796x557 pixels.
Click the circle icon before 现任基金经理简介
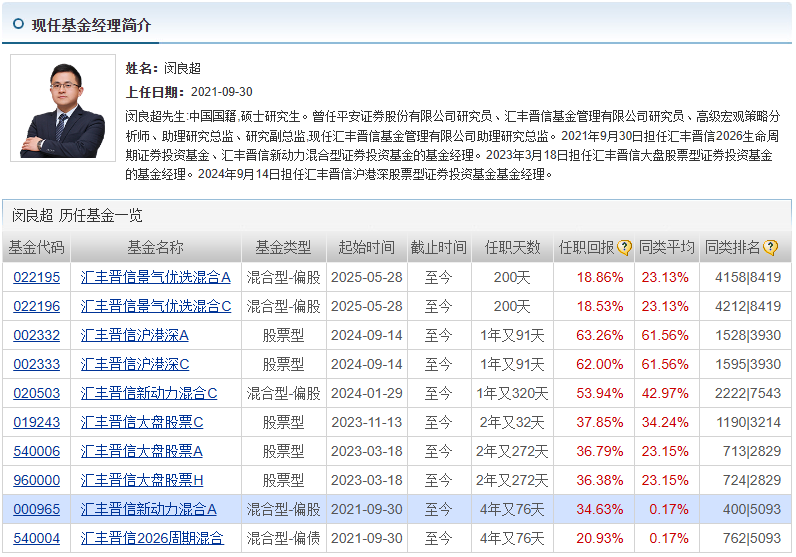point(18,24)
